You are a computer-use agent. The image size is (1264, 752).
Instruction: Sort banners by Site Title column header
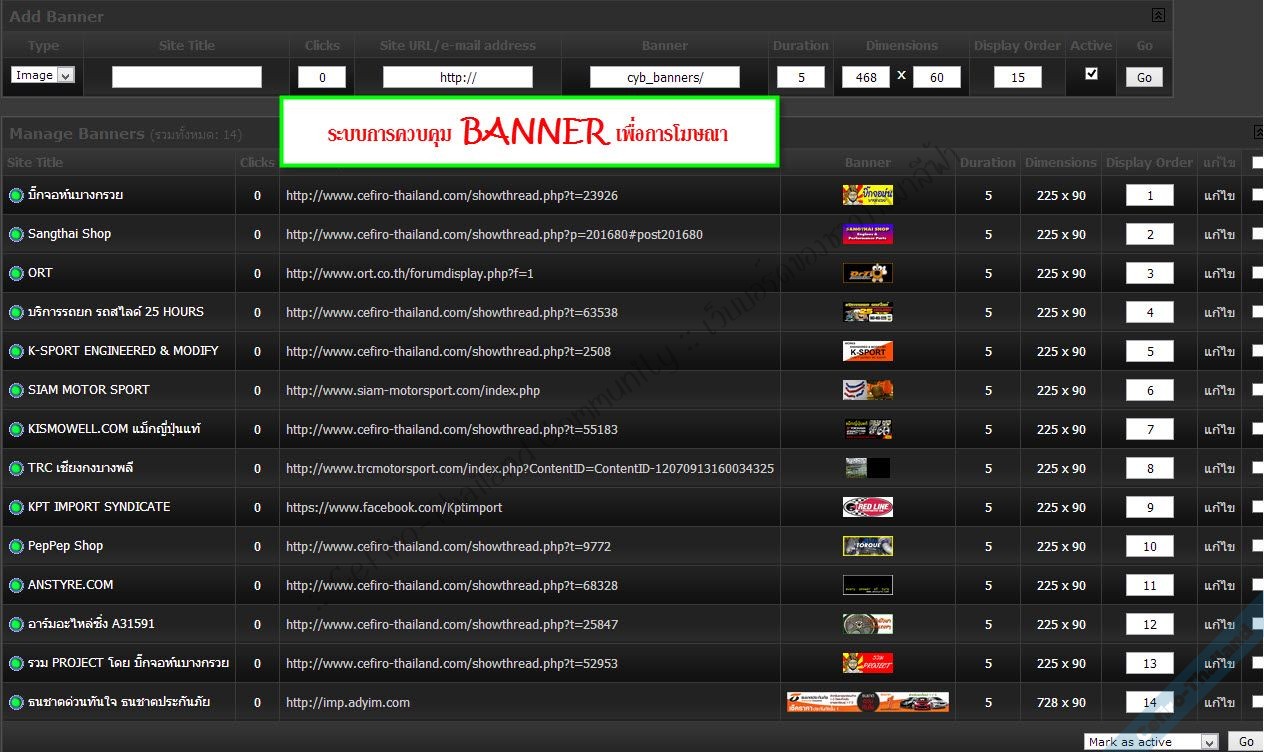[x=35, y=162]
